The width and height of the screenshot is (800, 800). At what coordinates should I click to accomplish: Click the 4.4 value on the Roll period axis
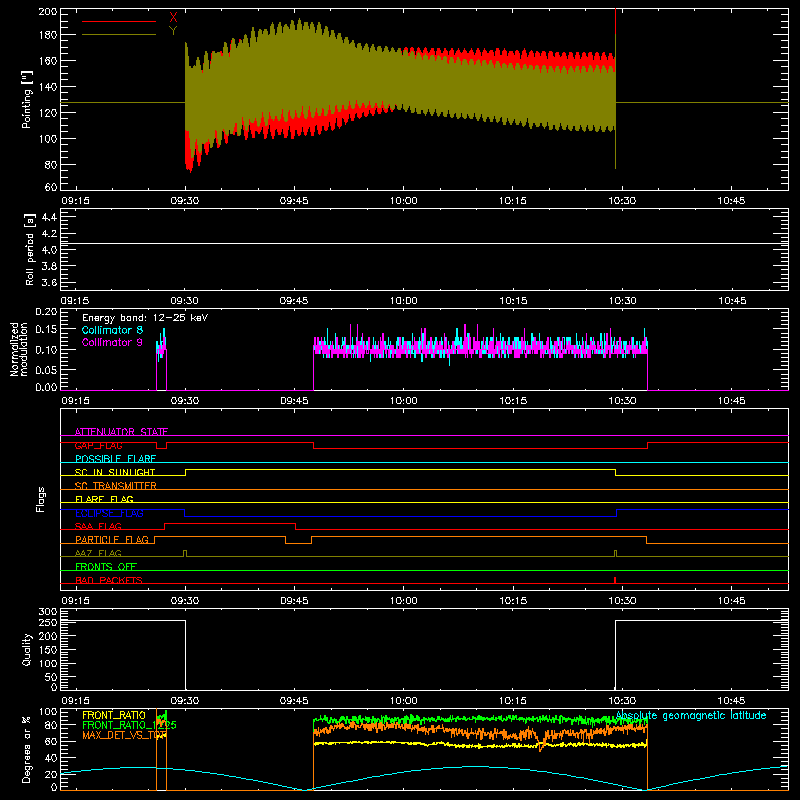tap(49, 217)
